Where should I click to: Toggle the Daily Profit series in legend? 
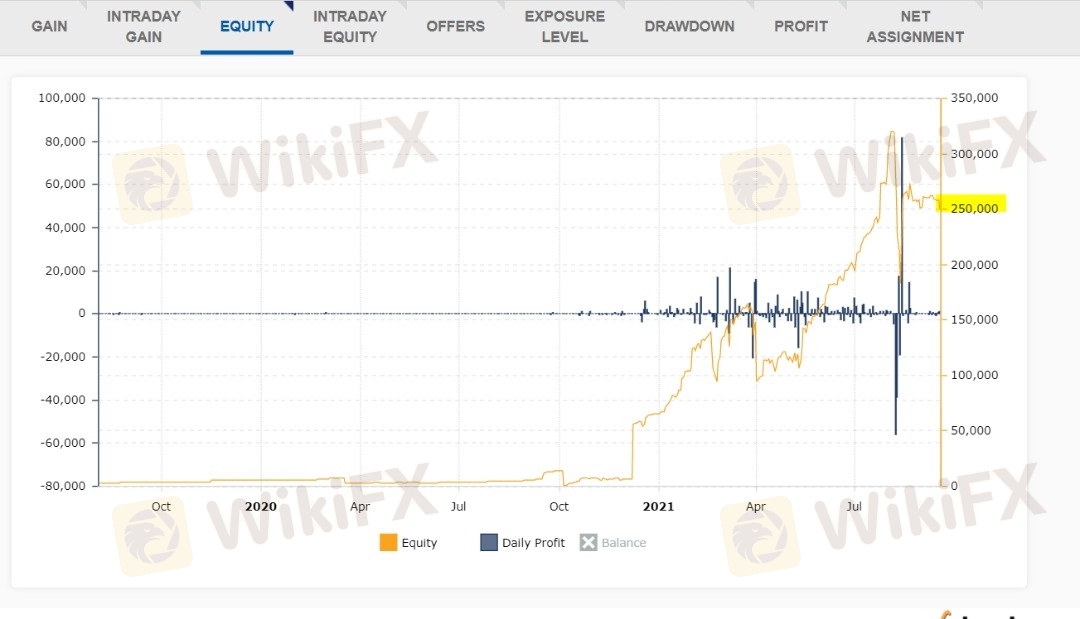pos(522,543)
